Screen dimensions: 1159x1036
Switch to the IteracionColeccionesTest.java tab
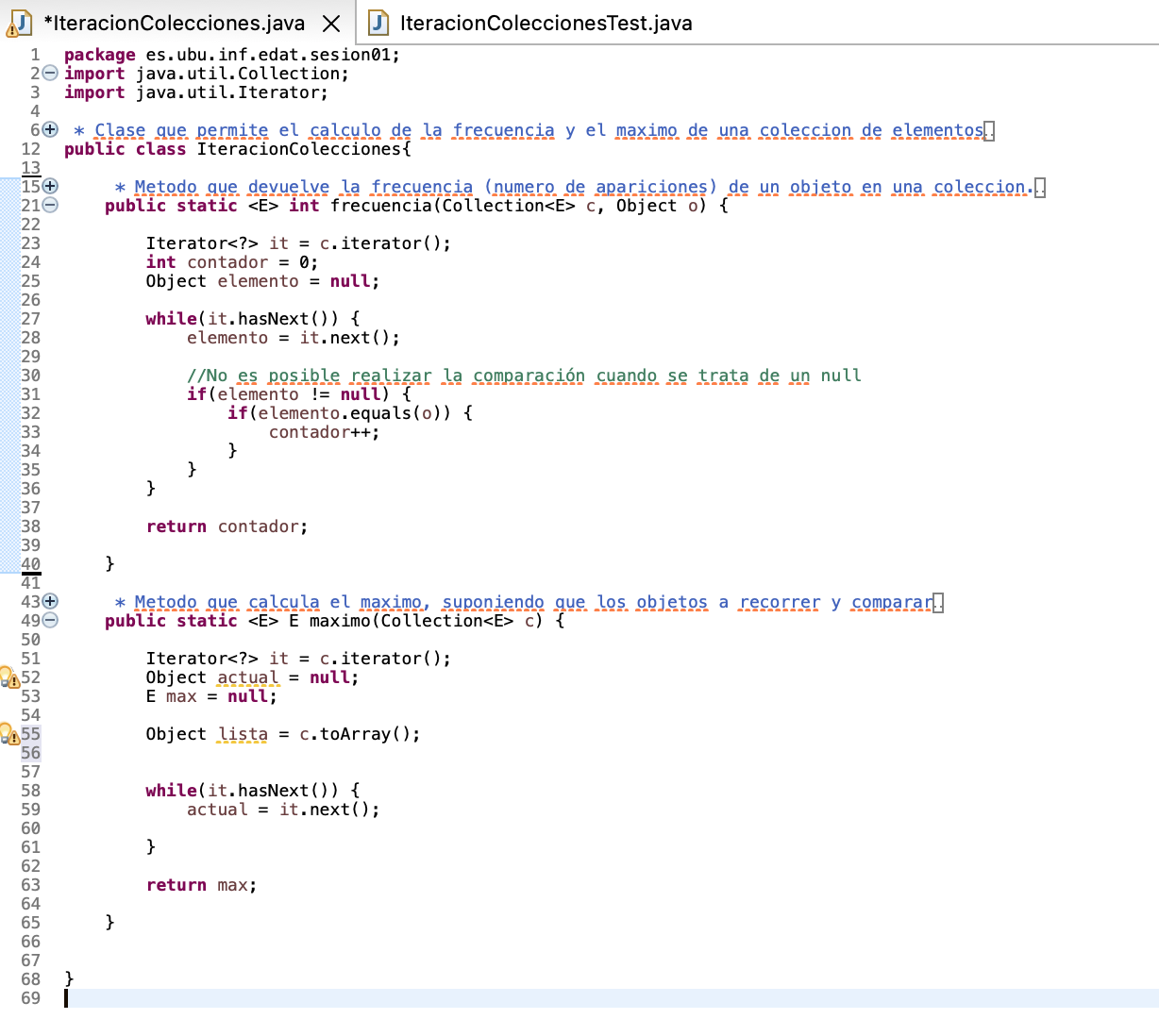pos(546,24)
